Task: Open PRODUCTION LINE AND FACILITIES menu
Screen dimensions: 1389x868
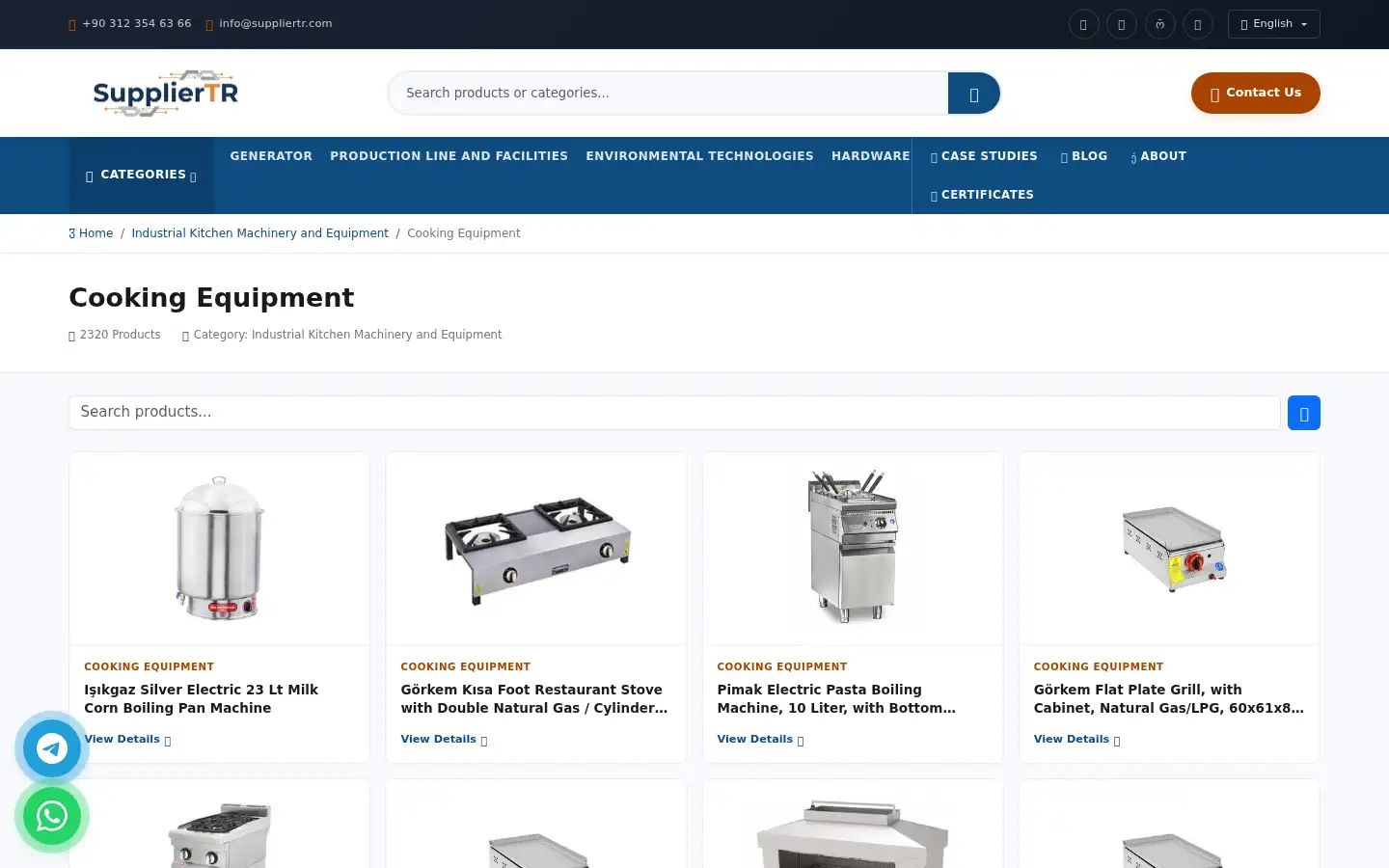Action: point(449,156)
